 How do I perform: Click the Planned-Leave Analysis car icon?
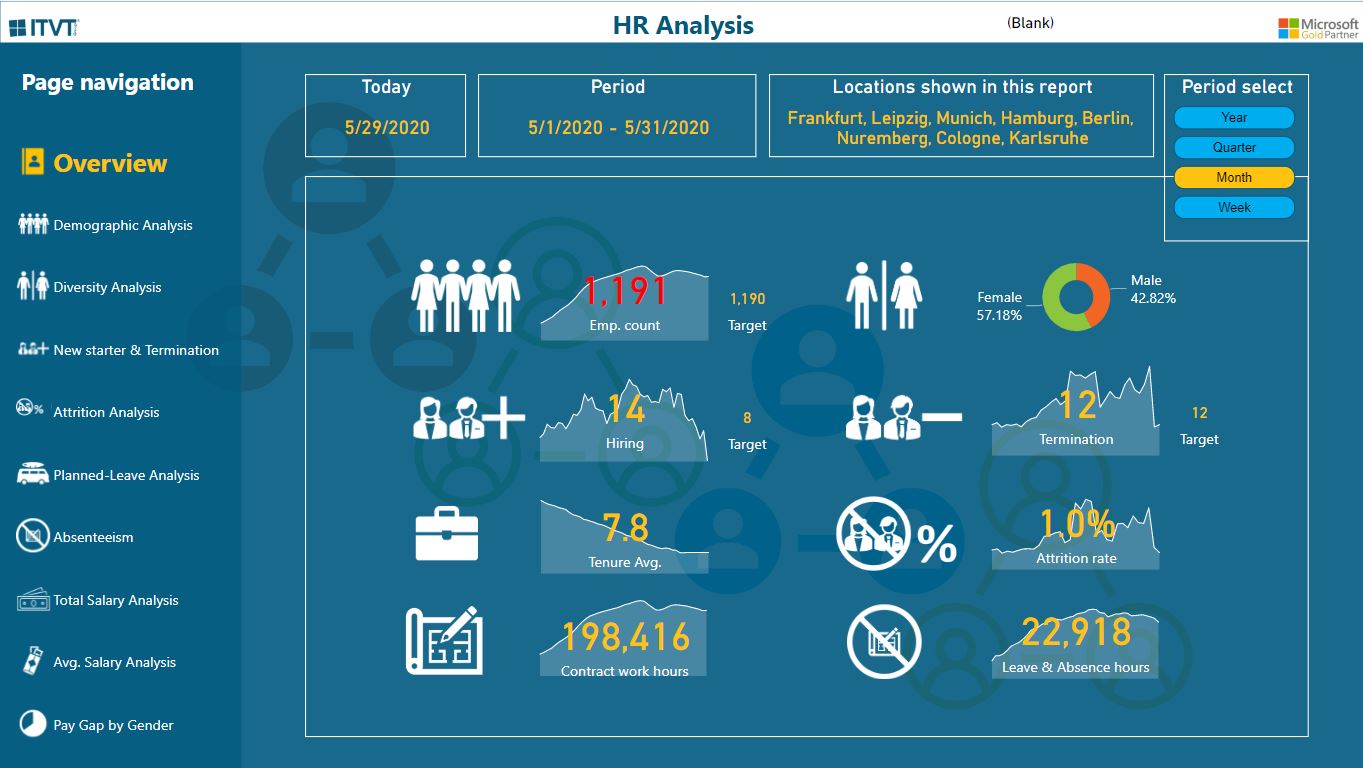[x=33, y=473]
